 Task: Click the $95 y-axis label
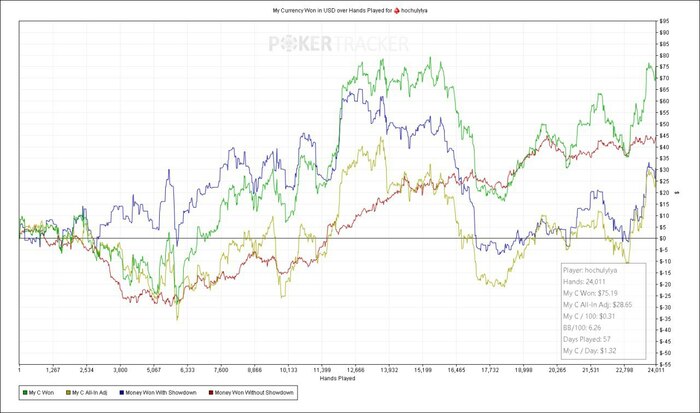pyautogui.click(x=663, y=21)
